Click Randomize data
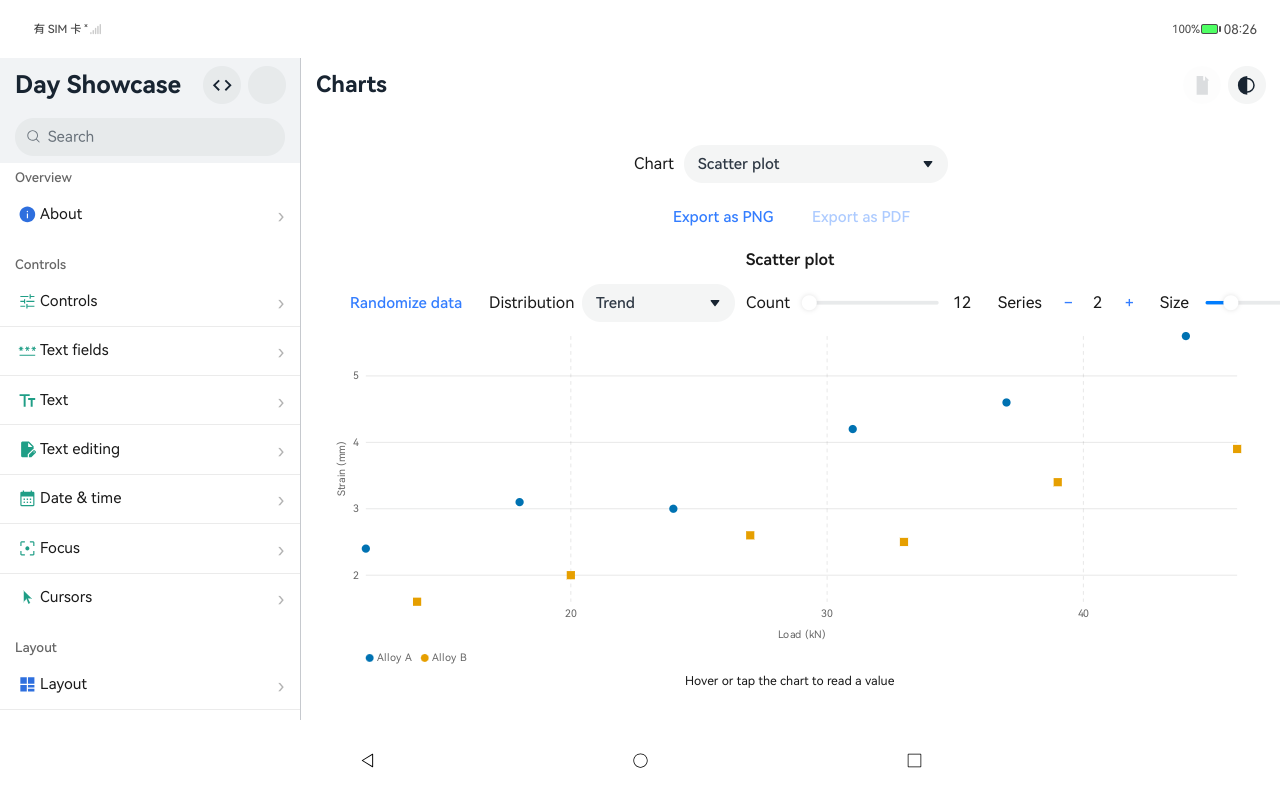This screenshot has height=800, width=1280. click(x=406, y=303)
